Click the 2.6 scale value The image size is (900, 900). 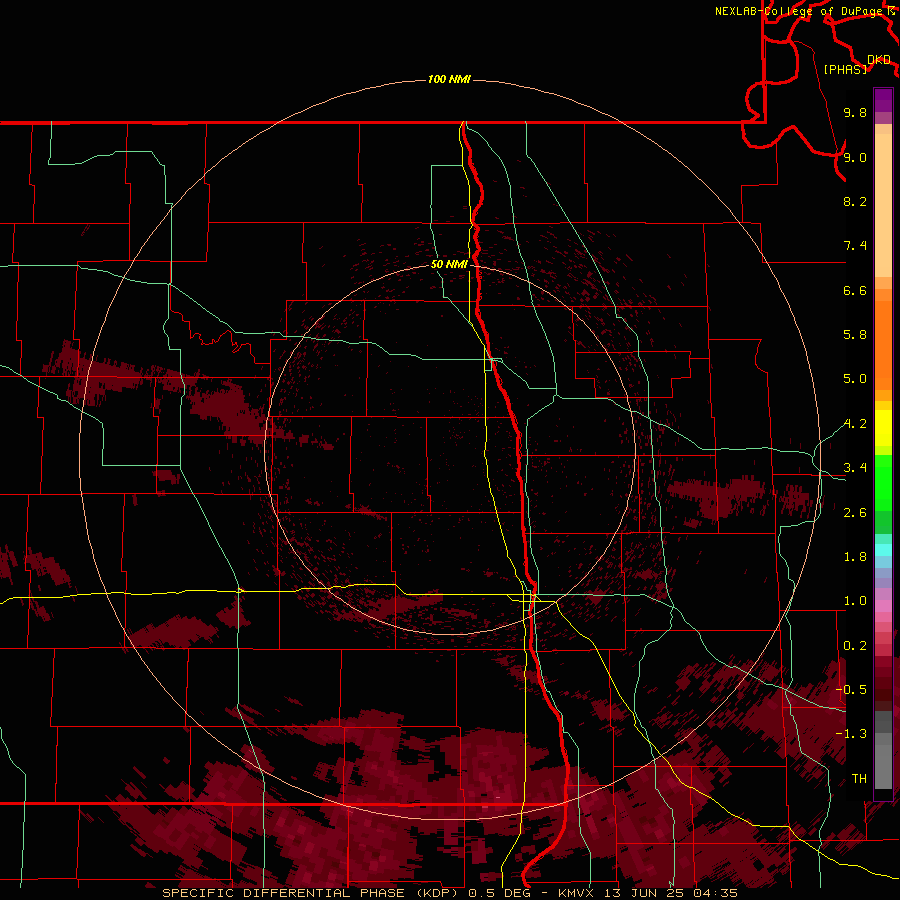[855, 513]
